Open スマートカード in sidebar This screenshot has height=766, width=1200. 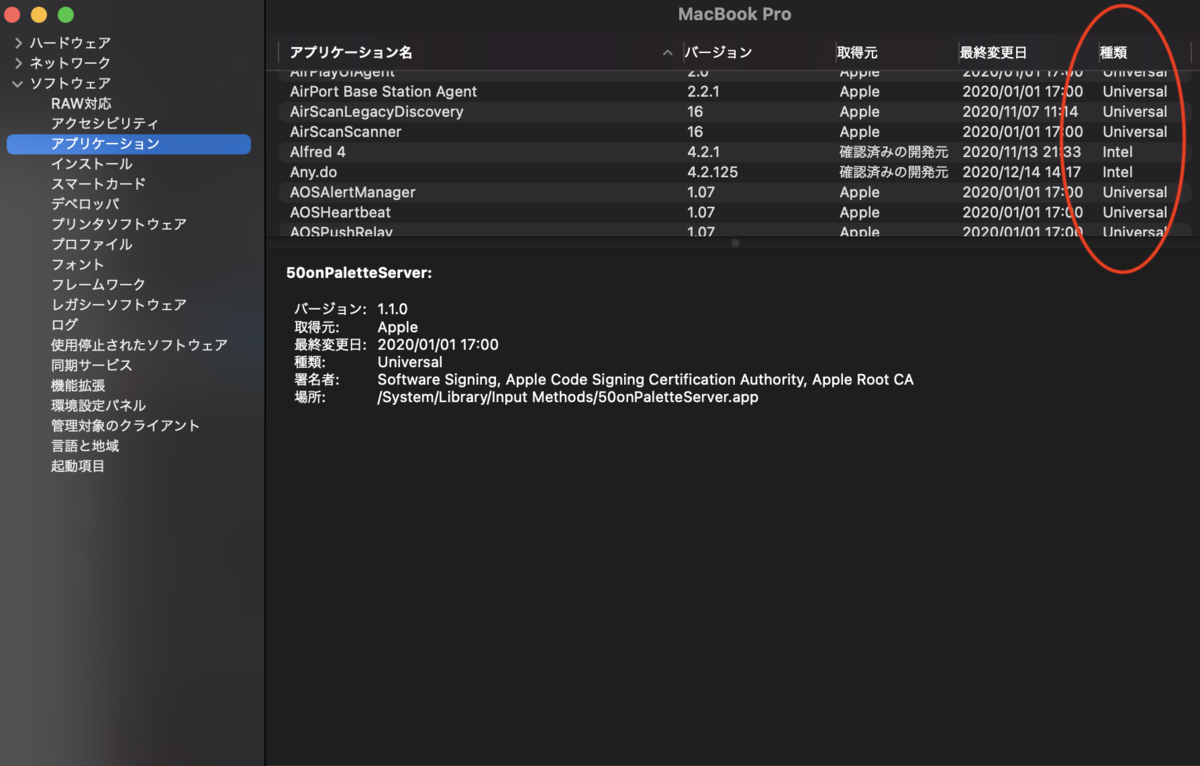click(98, 184)
